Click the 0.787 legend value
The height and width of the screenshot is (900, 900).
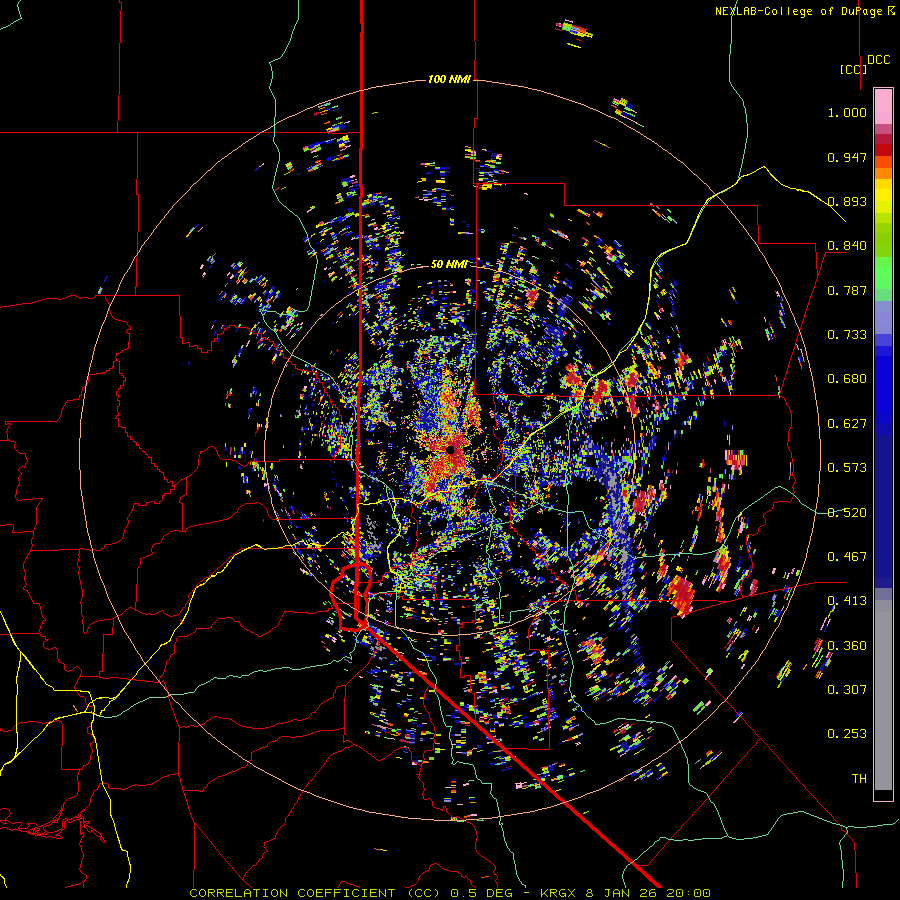[847, 290]
